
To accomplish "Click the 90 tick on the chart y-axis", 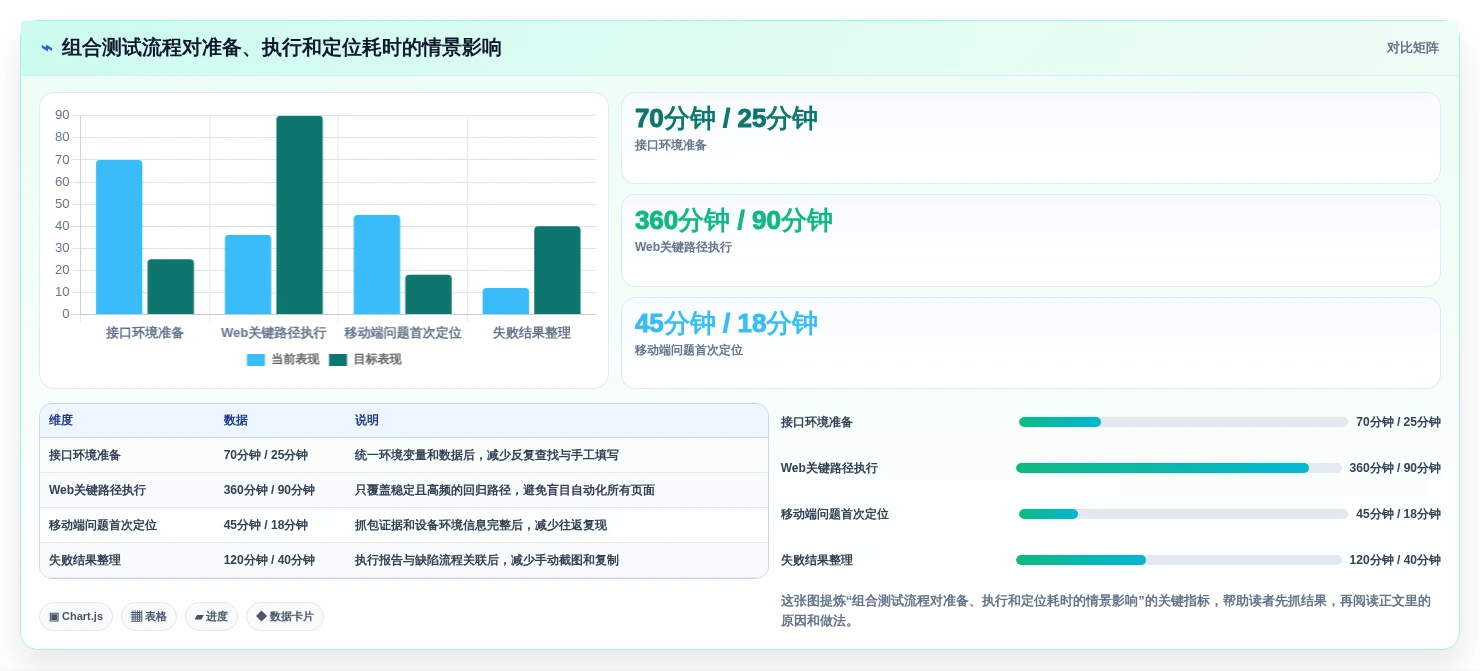I will click(62, 115).
